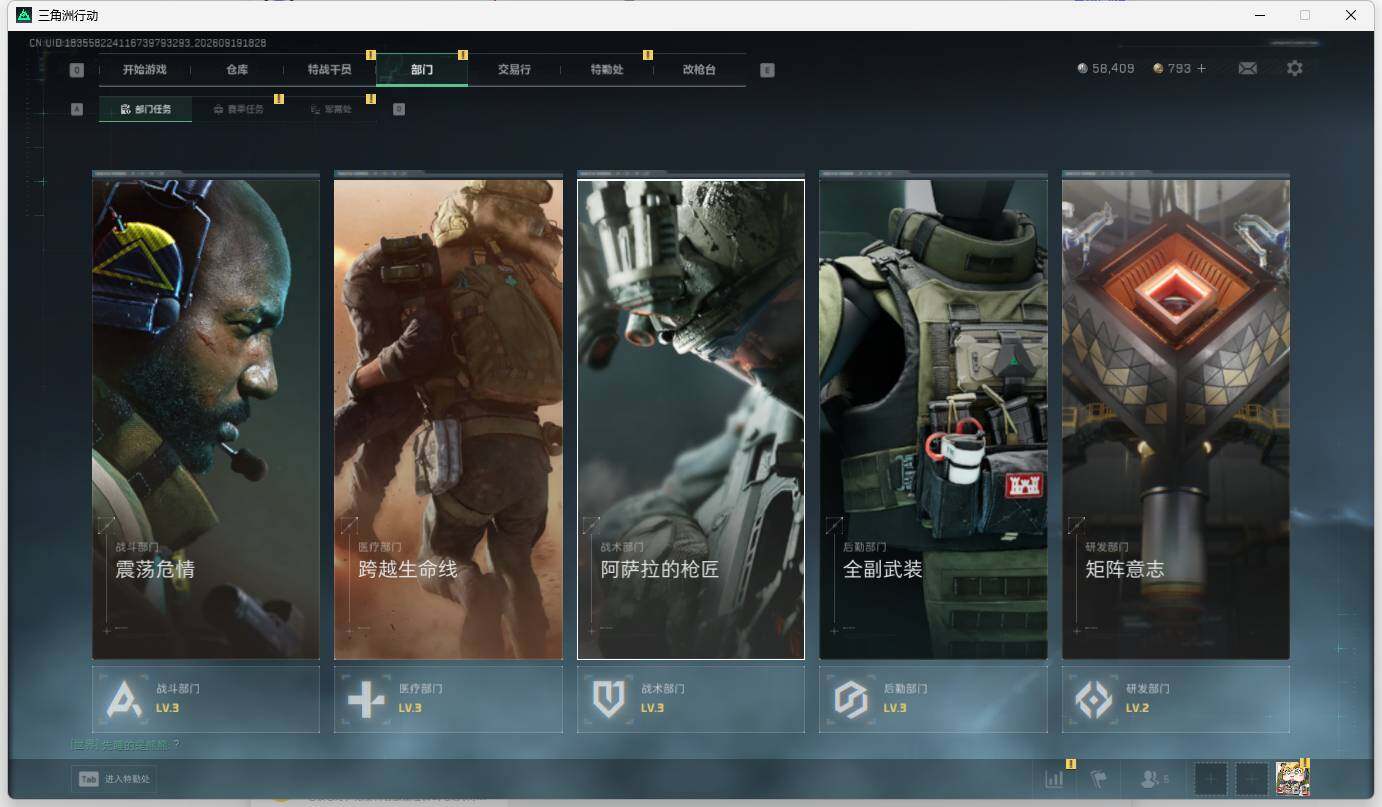1382x807 pixels.
Task: Click the 战斗部门 logo icon at LV.3
Action: click(x=125, y=699)
